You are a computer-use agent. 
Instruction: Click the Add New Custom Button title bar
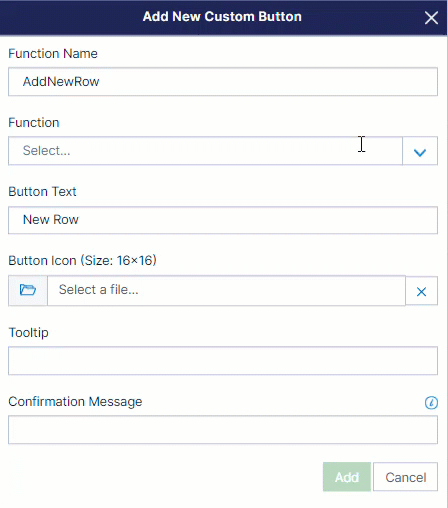coord(222,17)
